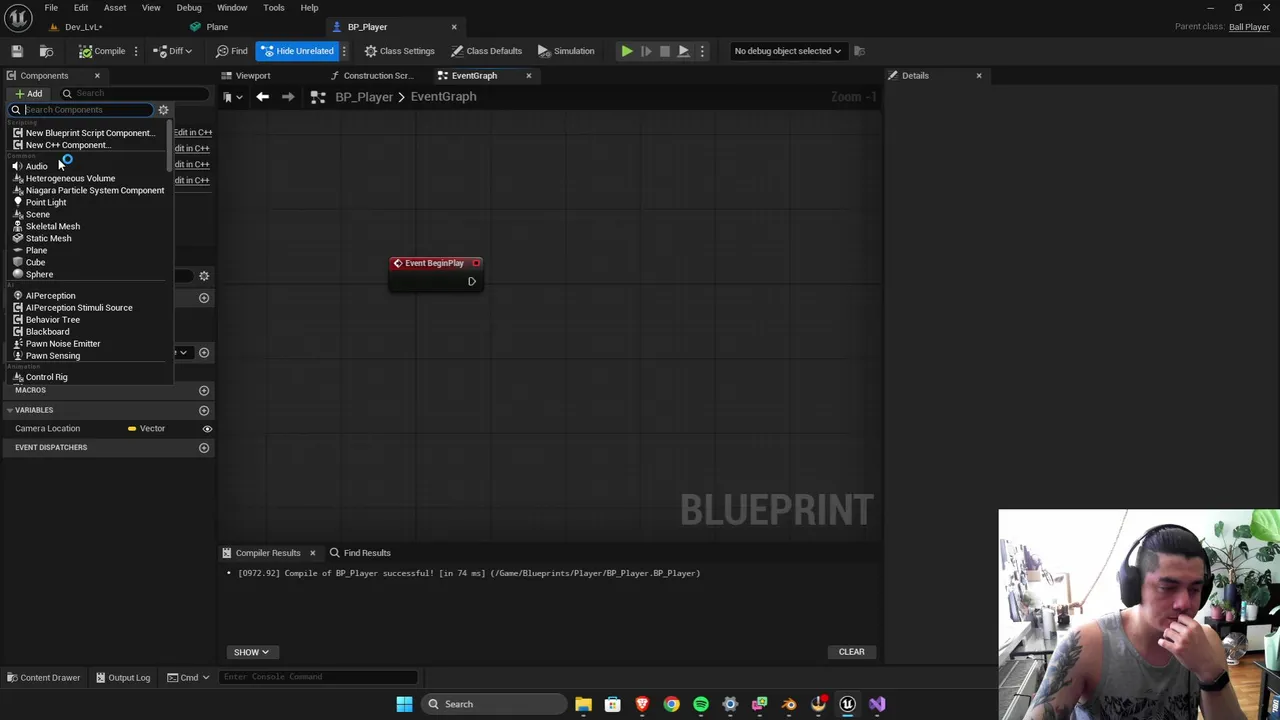Choose New Blueprint Script Component

[x=88, y=133]
